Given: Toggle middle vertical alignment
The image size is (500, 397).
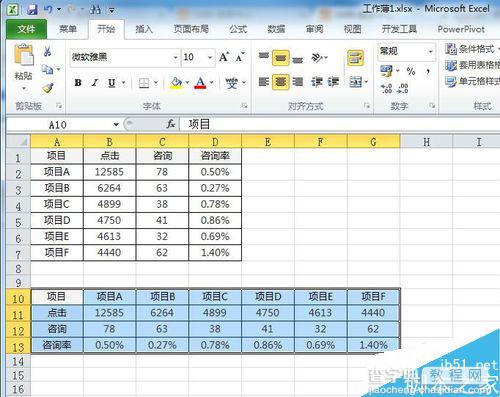Looking at the screenshot, I should (x=281, y=58).
